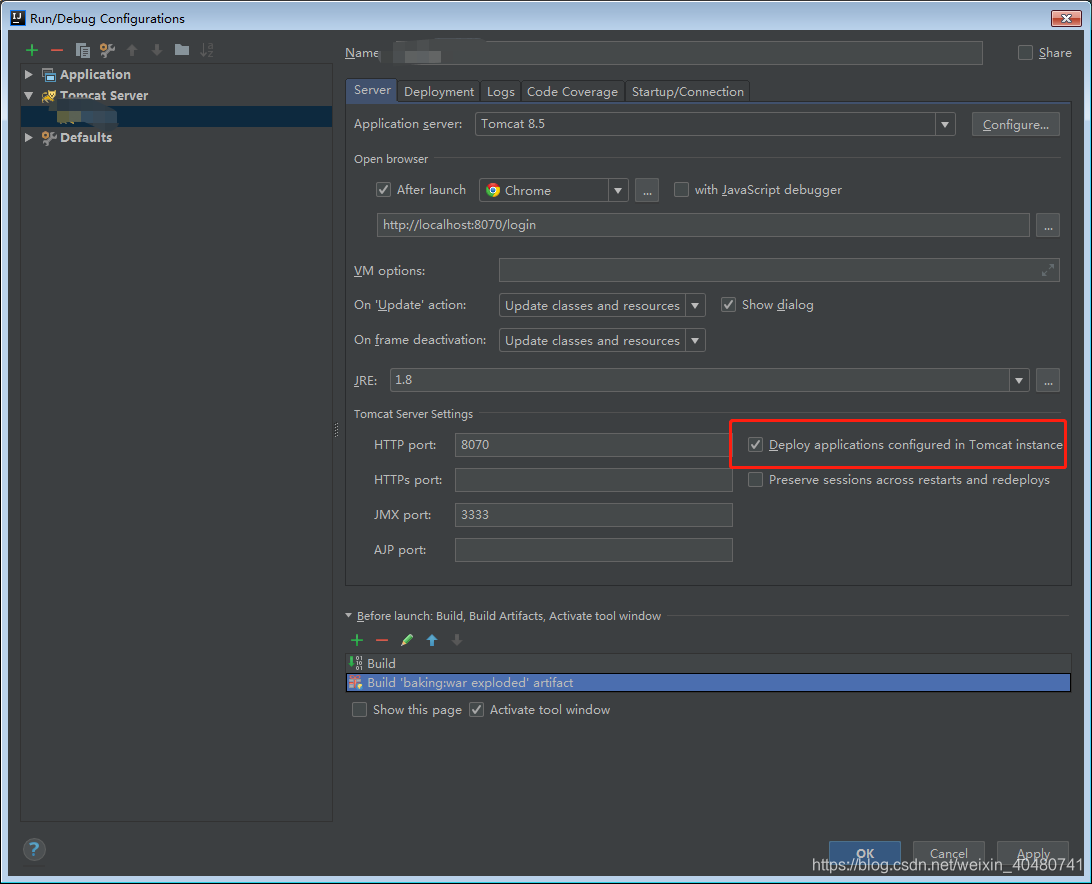Close the Run/Debug Configurations dialog
This screenshot has width=1092, height=884.
click(x=1066, y=18)
